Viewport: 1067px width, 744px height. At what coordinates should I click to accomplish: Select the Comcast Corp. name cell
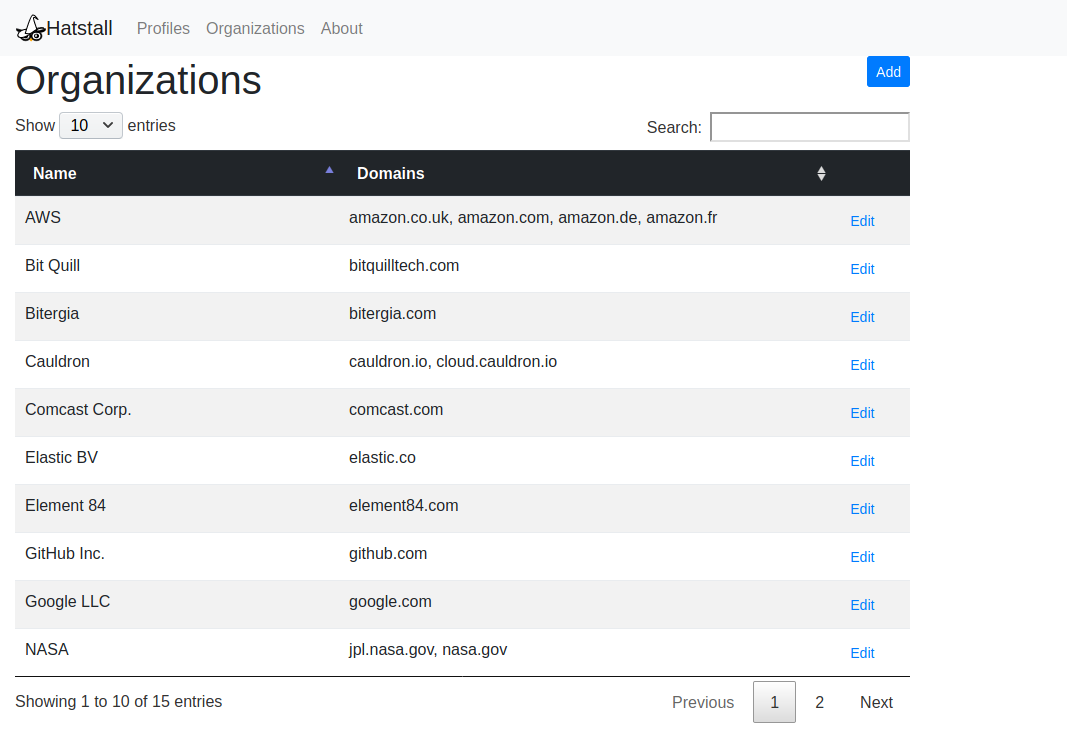pyautogui.click(x=177, y=413)
